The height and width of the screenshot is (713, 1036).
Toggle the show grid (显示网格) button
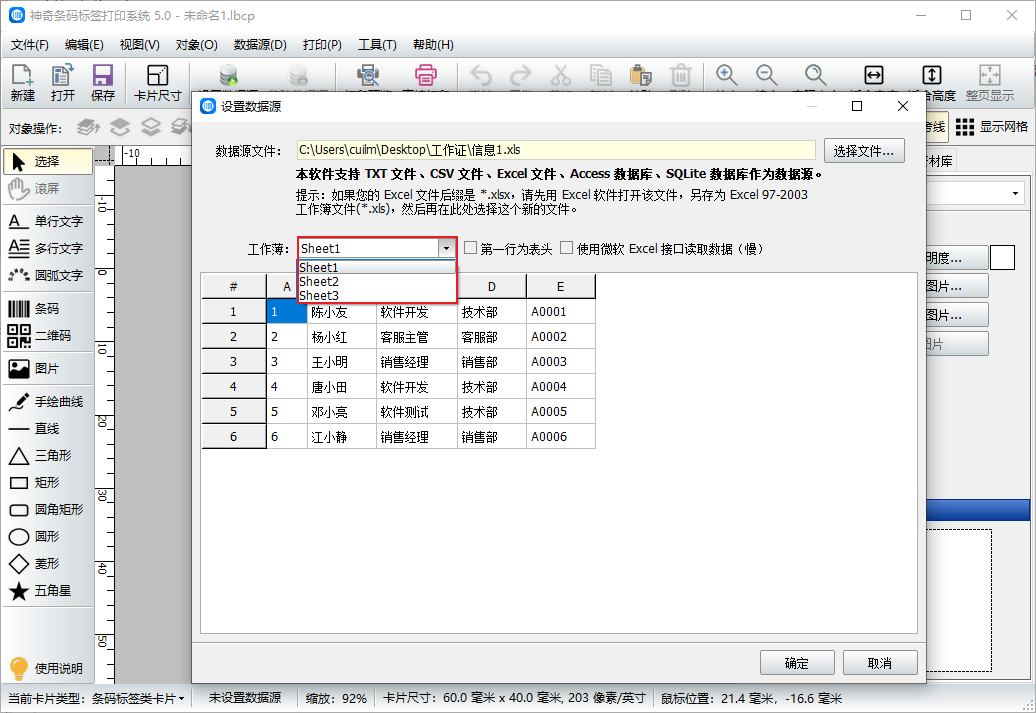(991, 127)
